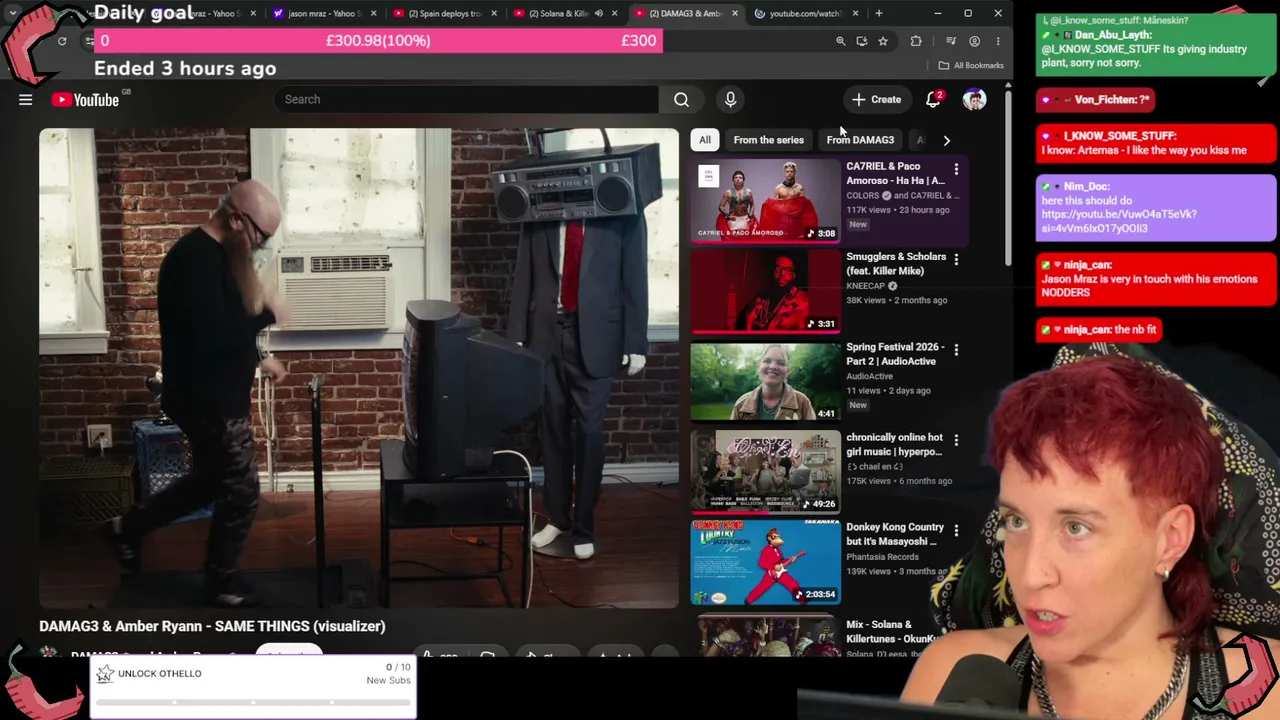Click the zoom magnifier in the address bar
Screen dimensions: 1280x720
[841, 41]
